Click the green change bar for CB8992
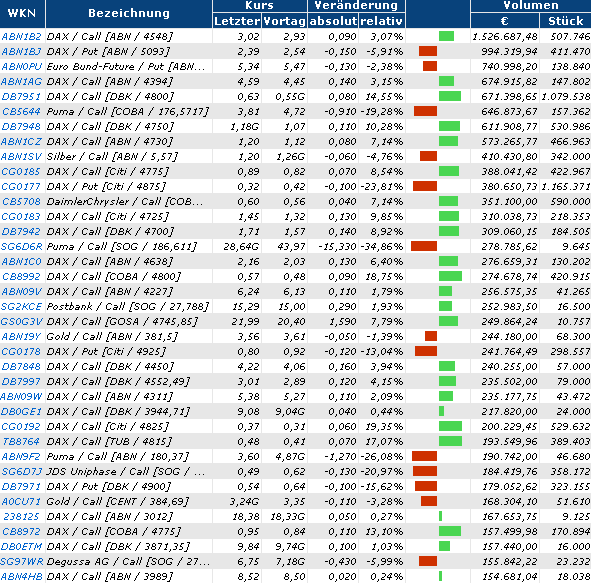The height and width of the screenshot is (583, 591). coord(450,277)
